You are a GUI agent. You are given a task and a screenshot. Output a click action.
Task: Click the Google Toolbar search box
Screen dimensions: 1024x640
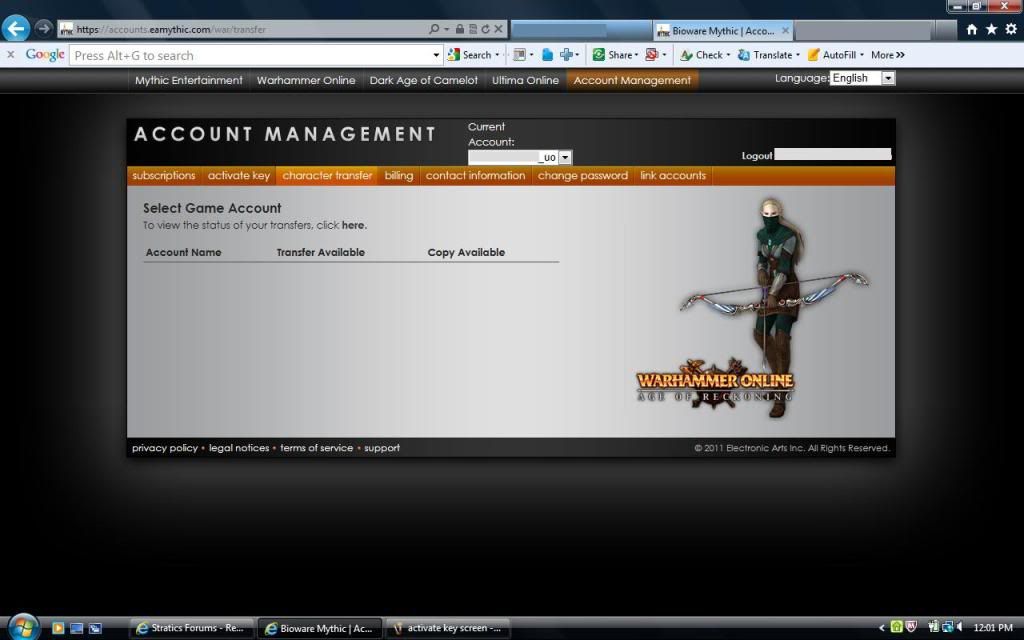coord(250,56)
